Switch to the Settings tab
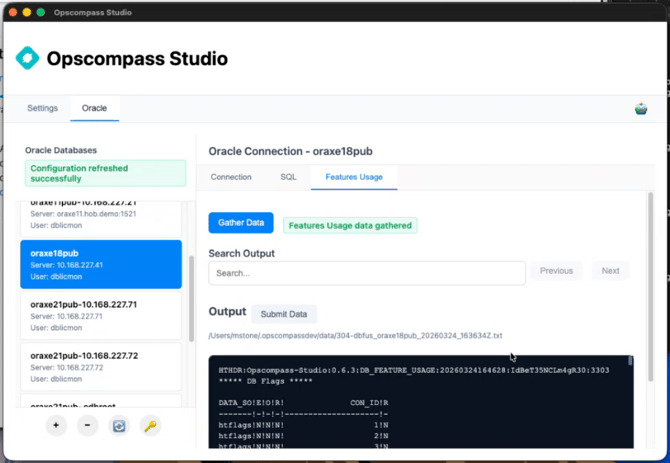The width and height of the screenshot is (670, 463). [43, 108]
